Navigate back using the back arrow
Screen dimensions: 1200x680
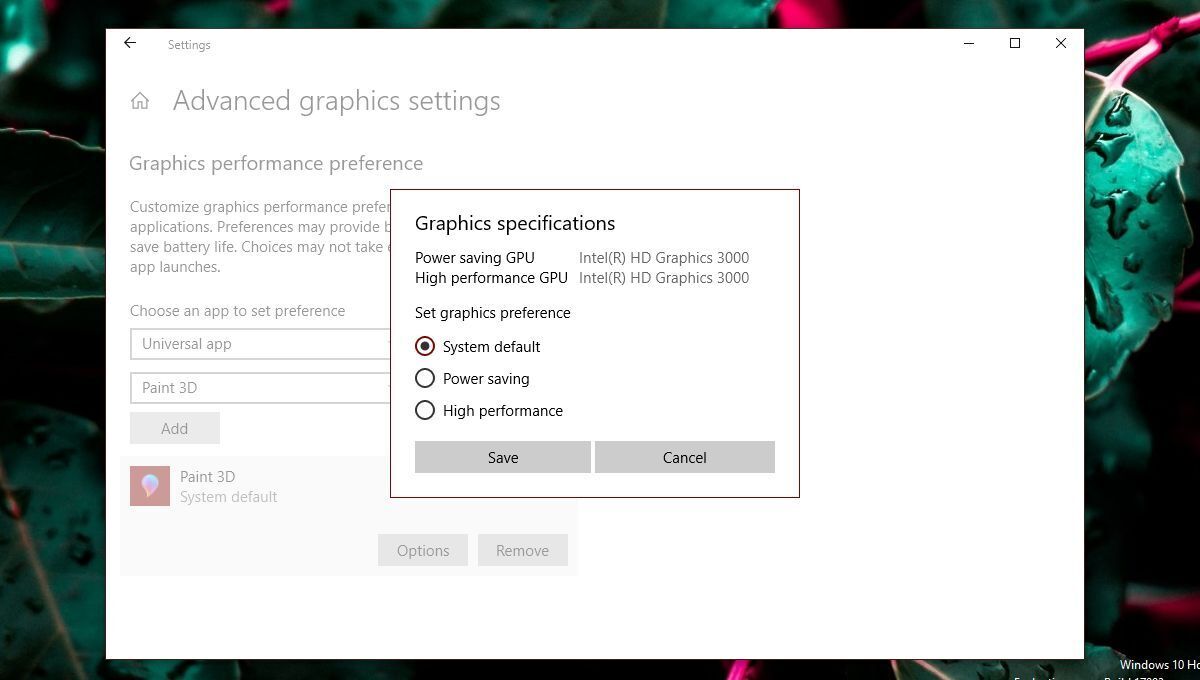(x=129, y=43)
